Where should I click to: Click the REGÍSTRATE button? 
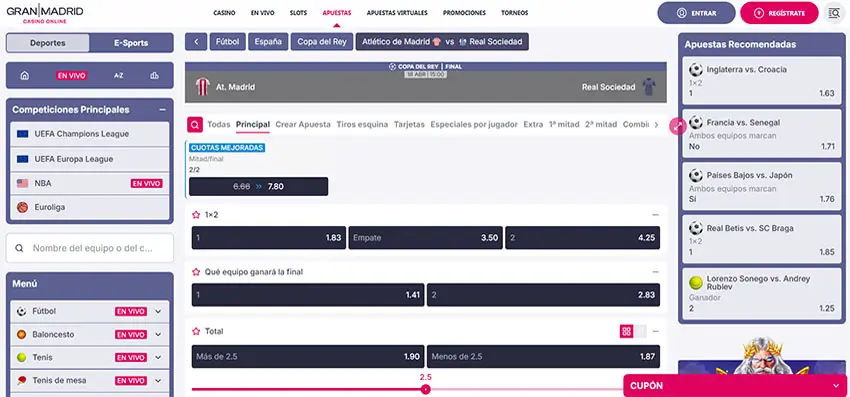coord(779,13)
